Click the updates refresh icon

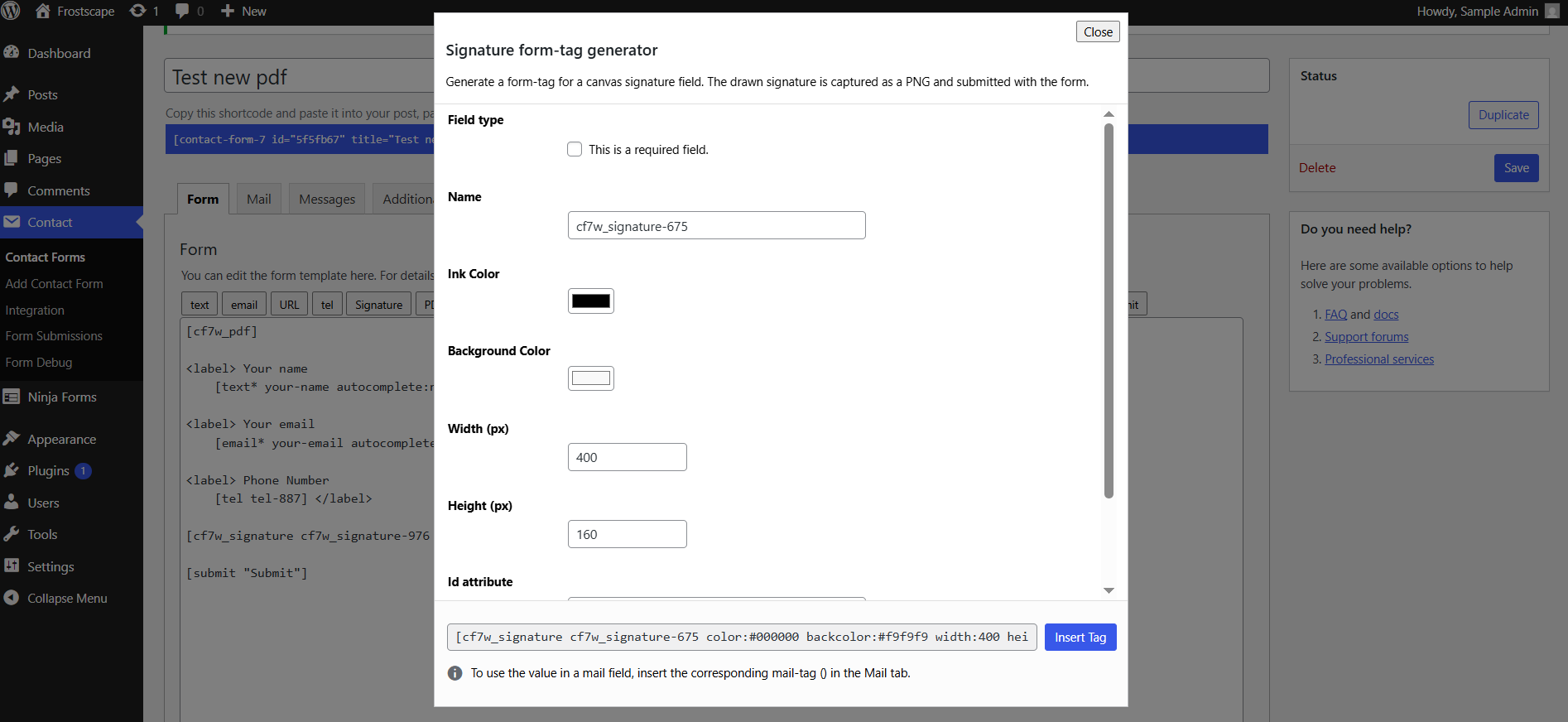(x=138, y=11)
